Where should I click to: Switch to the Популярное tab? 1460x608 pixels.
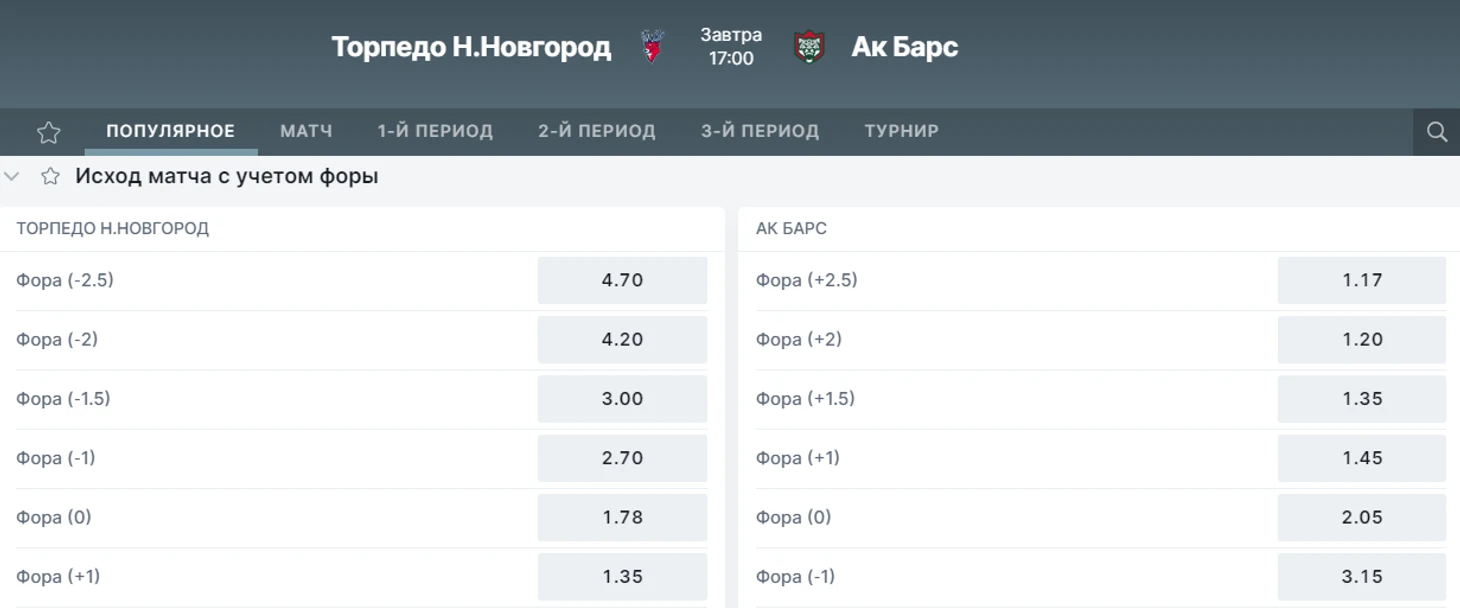pyautogui.click(x=170, y=131)
